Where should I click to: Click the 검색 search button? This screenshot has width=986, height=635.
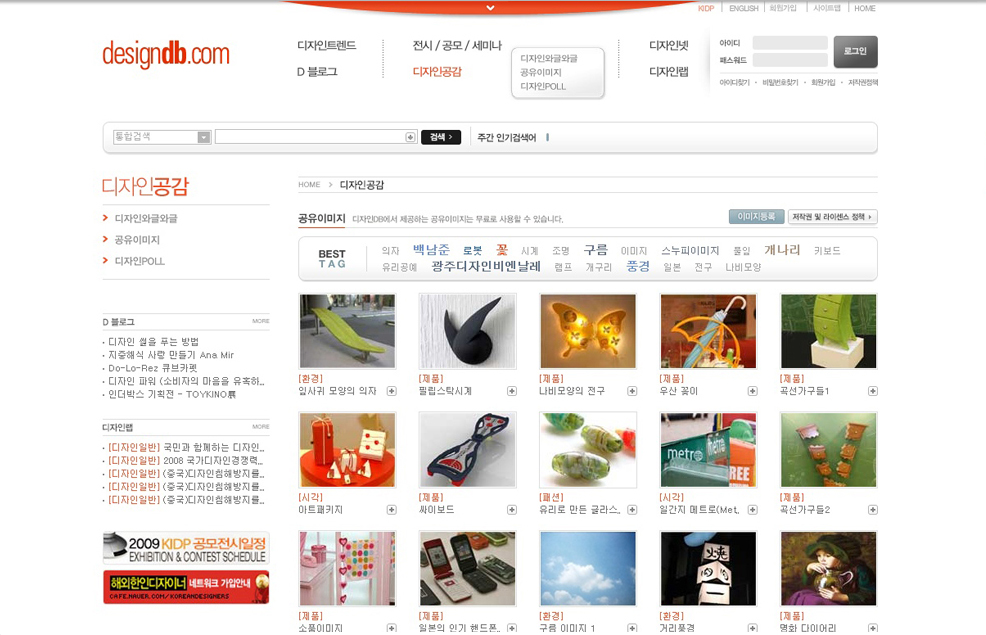click(440, 137)
